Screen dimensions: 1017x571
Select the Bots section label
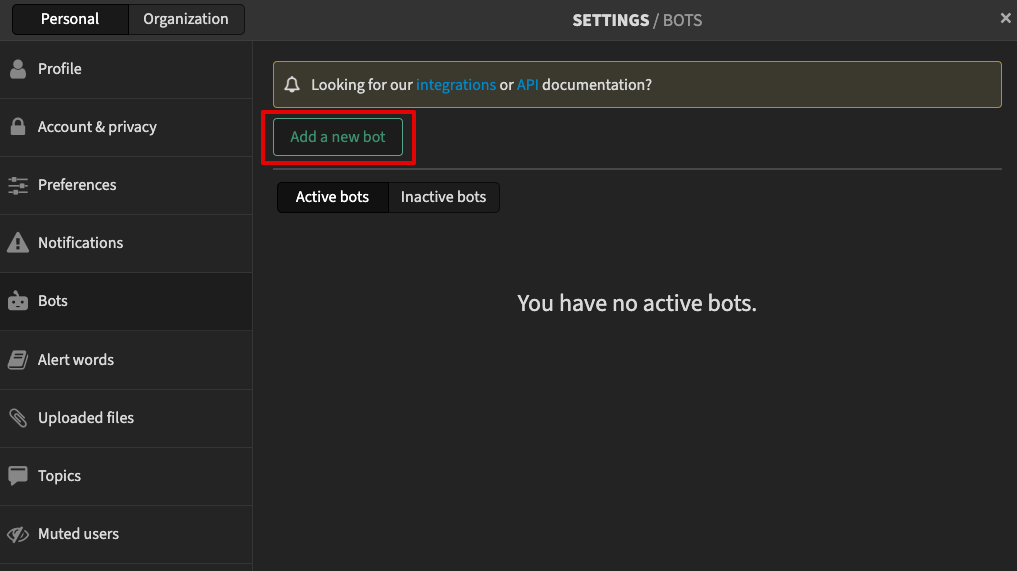[53, 301]
